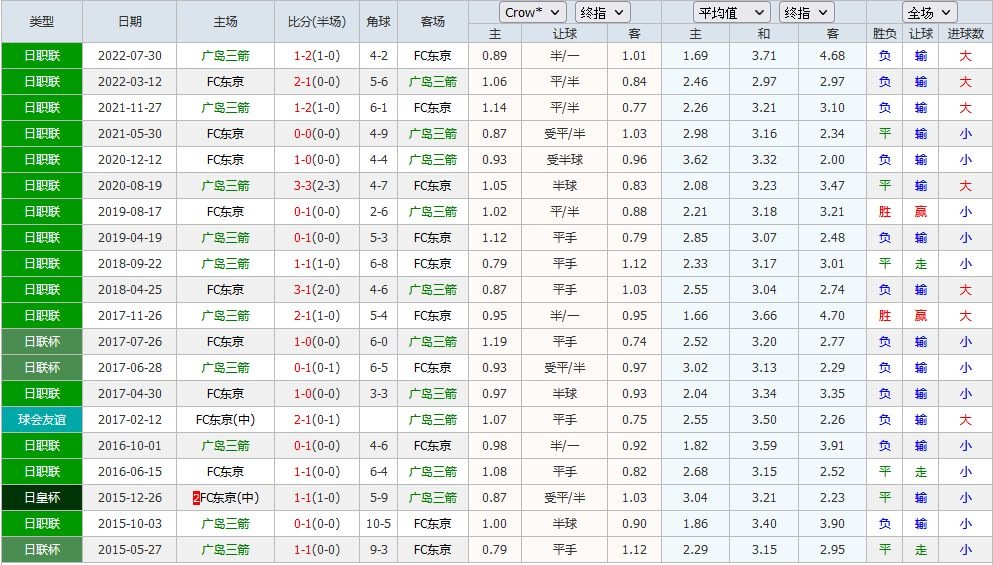The width and height of the screenshot is (993, 565).
Task: Click score 1-1(0-0) in the 2016-06-15 row
Action: tap(317, 472)
